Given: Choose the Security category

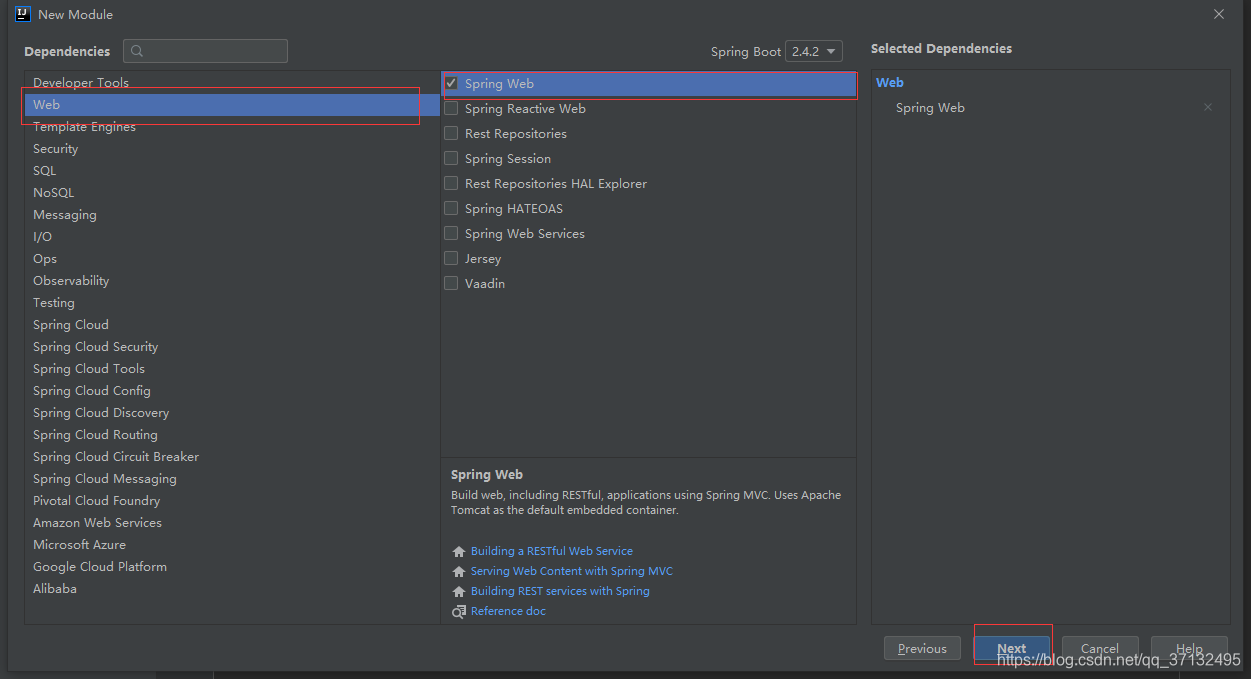Looking at the screenshot, I should click(x=232, y=149).
